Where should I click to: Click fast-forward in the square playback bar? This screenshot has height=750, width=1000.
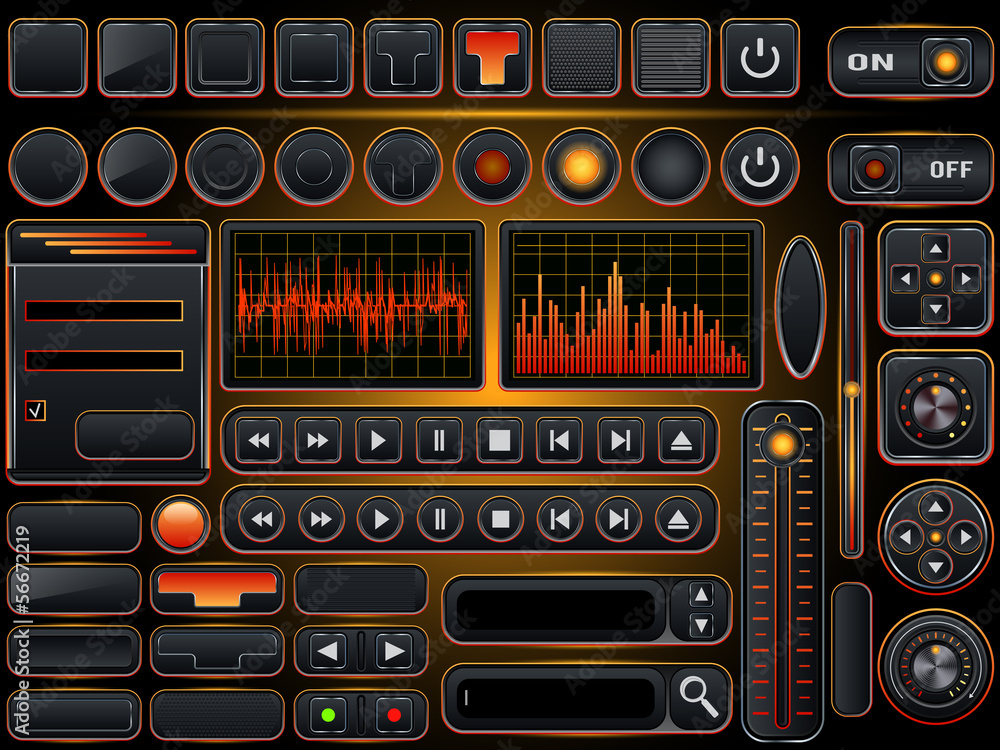318,440
